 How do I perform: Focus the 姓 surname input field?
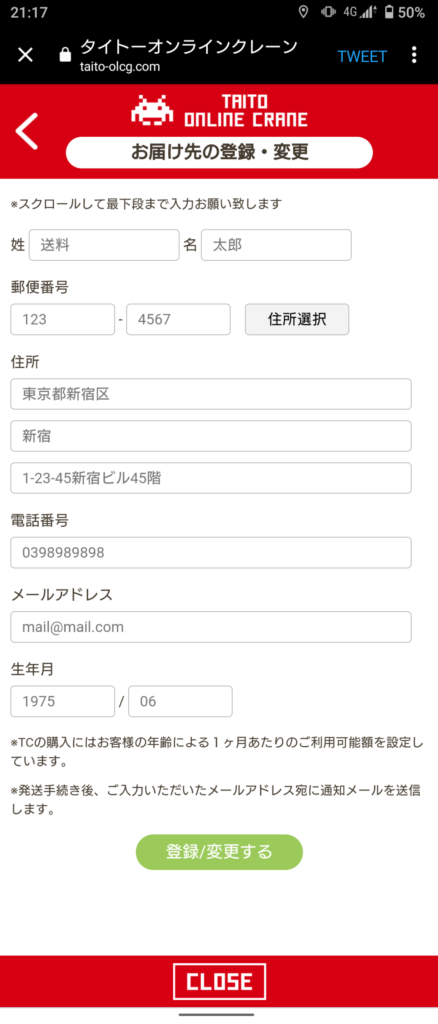click(104, 245)
